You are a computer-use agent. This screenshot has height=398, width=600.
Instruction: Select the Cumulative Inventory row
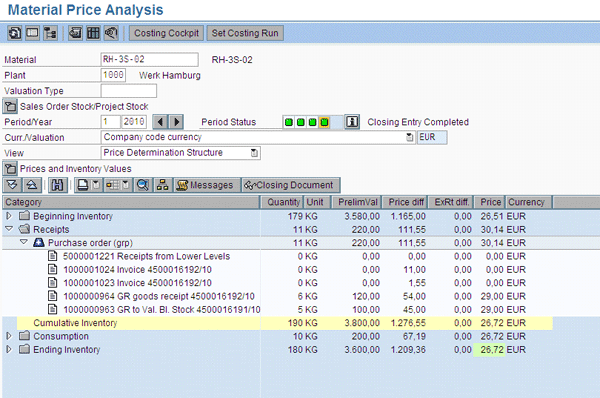point(285,323)
